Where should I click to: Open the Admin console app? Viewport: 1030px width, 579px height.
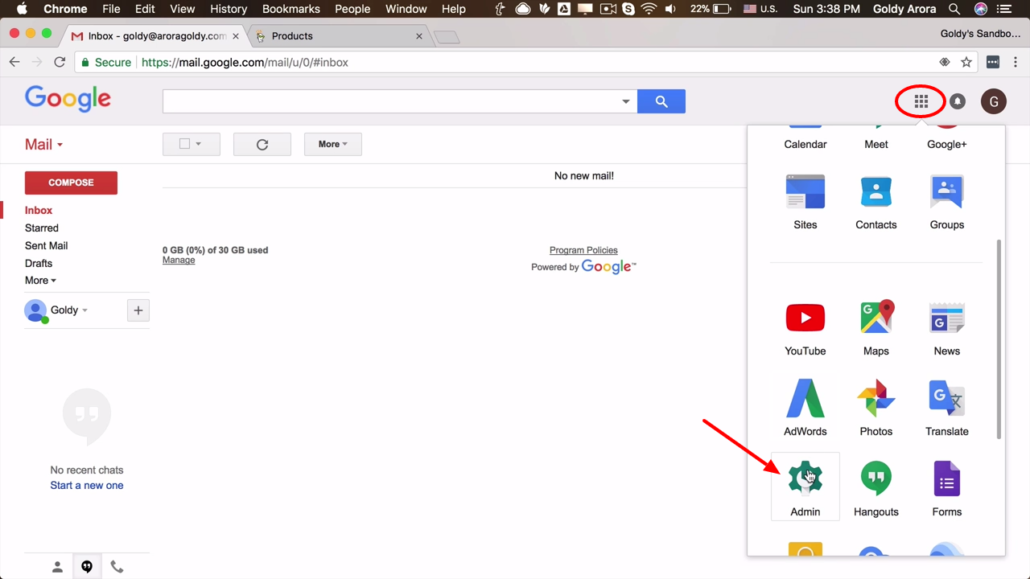click(805, 487)
